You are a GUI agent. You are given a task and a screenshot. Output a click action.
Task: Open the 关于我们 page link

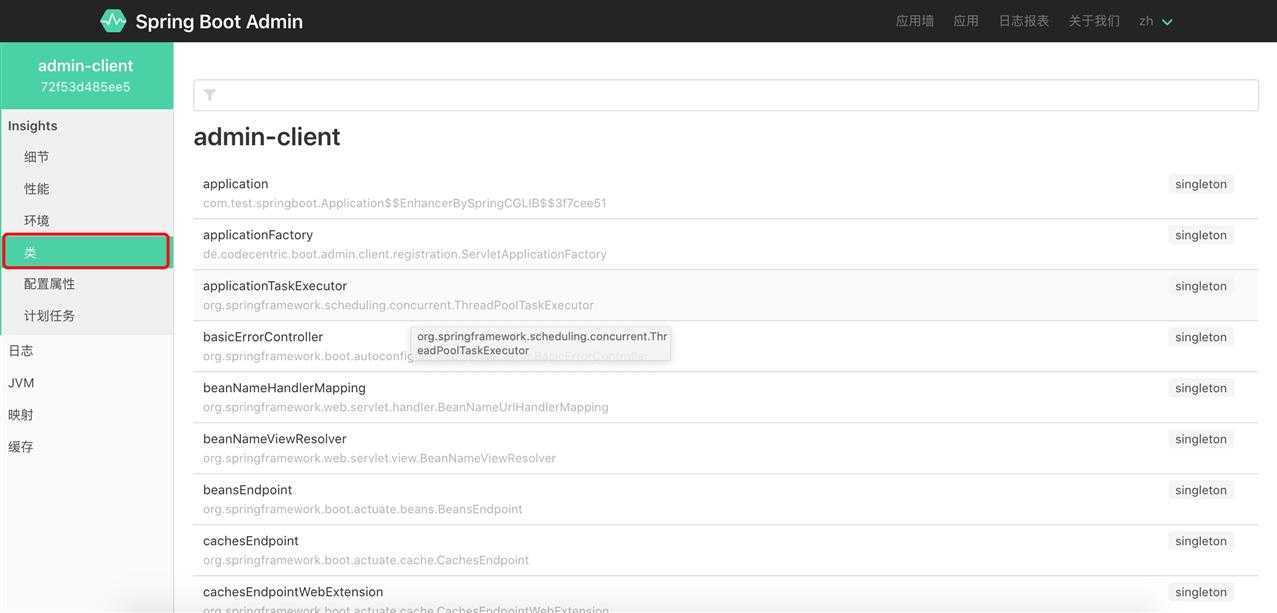[x=1094, y=21]
